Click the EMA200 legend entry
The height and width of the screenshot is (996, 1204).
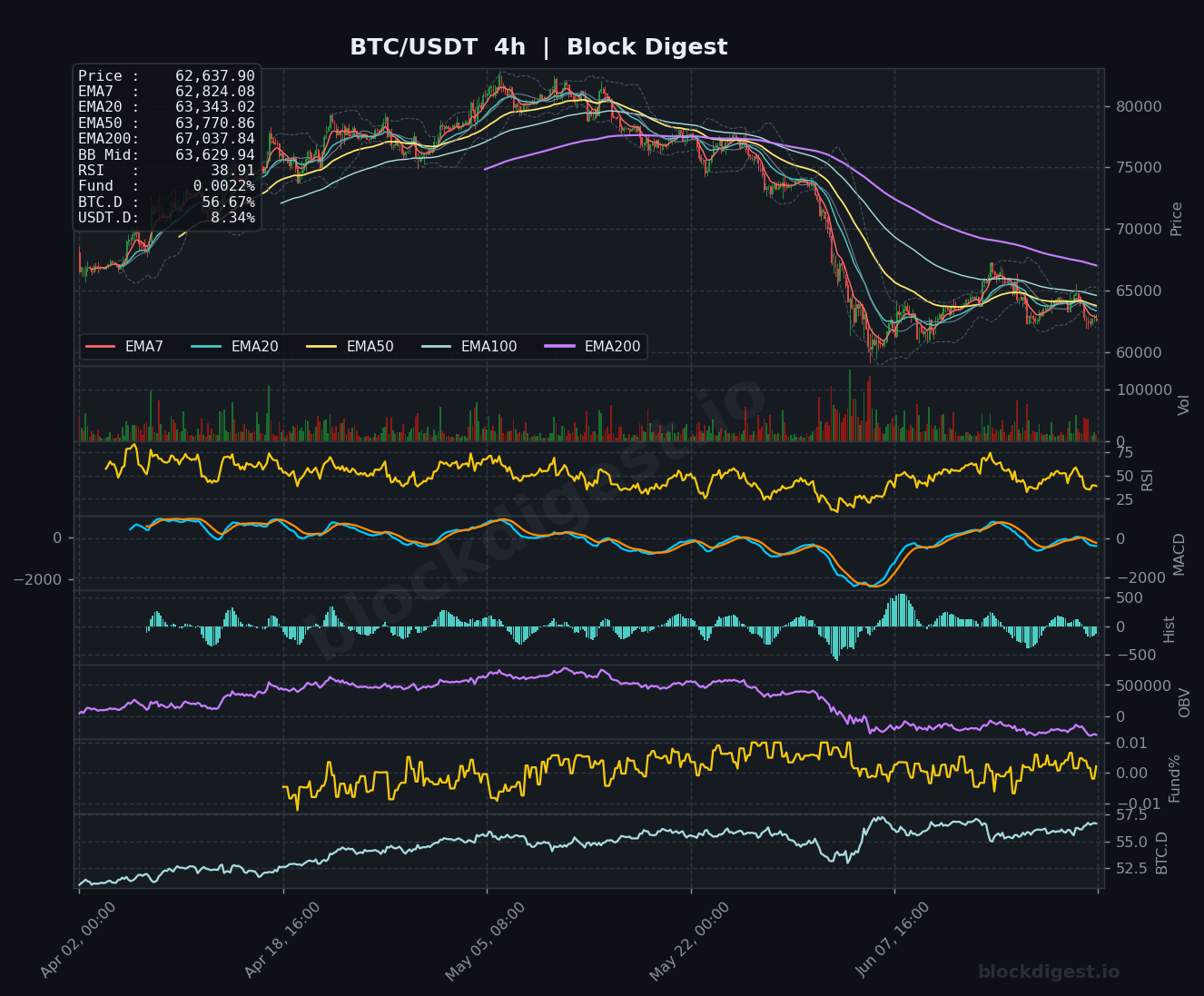[594, 347]
